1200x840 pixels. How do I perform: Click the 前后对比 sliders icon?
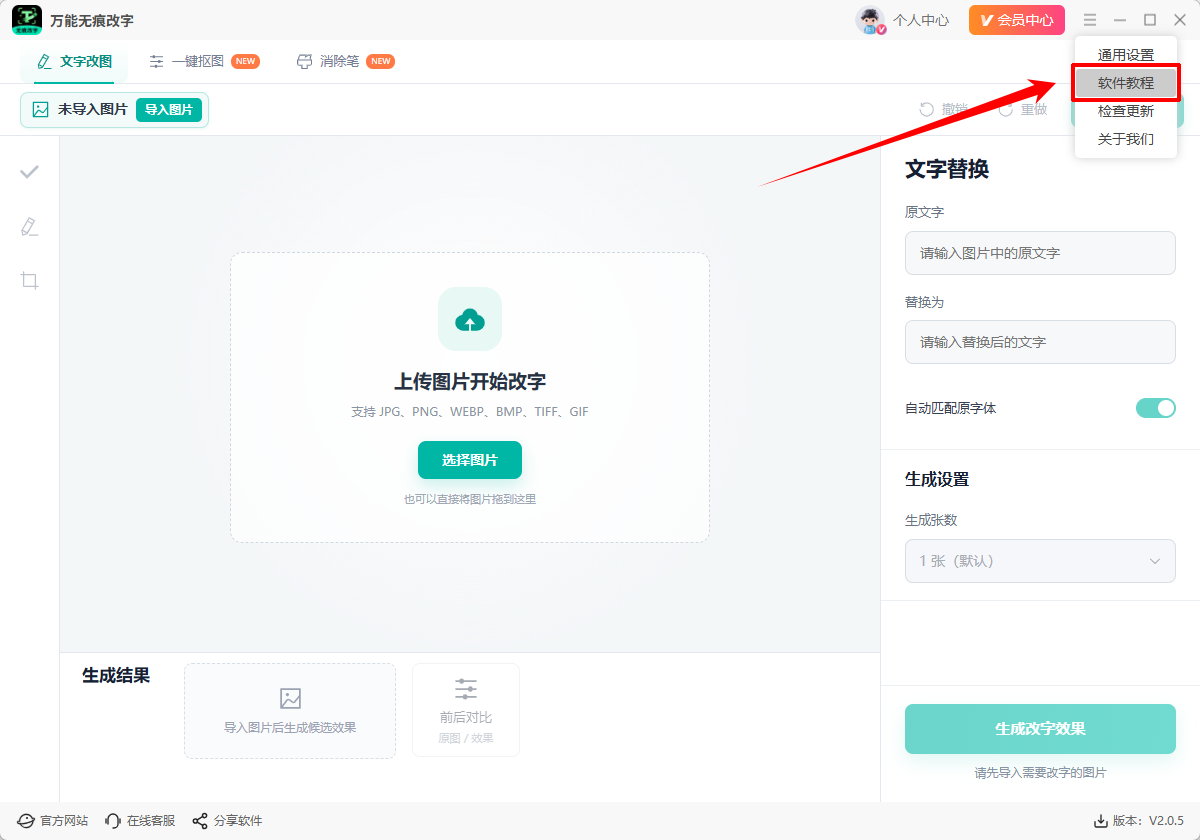click(x=466, y=689)
